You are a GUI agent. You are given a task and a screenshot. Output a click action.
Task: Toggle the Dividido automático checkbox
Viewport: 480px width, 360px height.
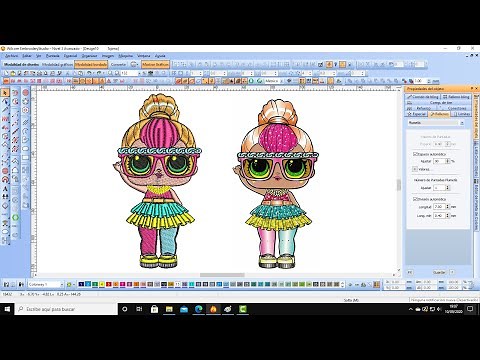pyautogui.click(x=415, y=199)
